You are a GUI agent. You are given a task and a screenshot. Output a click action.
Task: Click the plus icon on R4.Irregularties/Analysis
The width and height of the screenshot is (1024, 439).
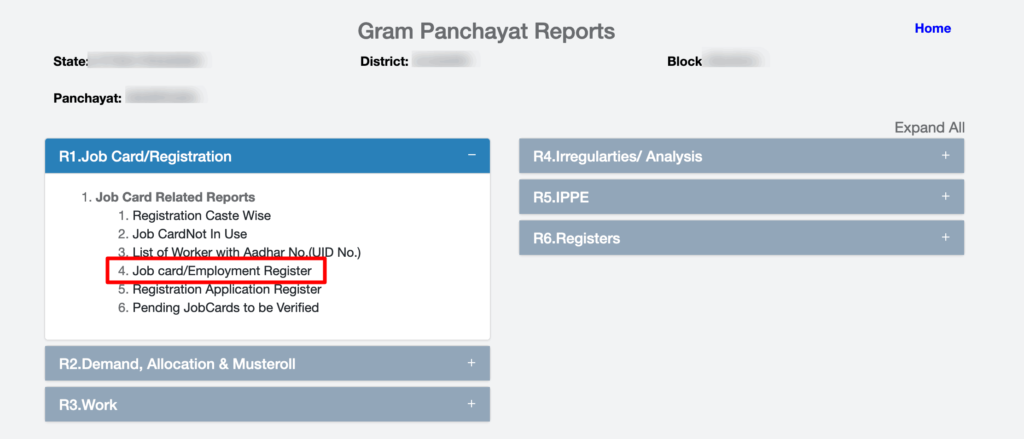tap(944, 156)
